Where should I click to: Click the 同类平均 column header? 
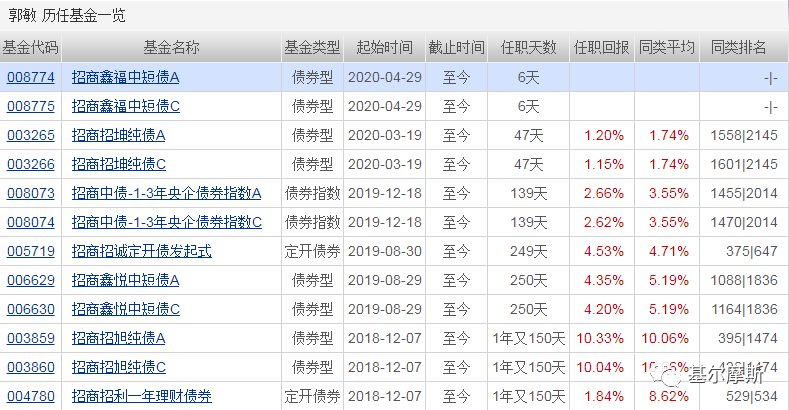coord(667,47)
